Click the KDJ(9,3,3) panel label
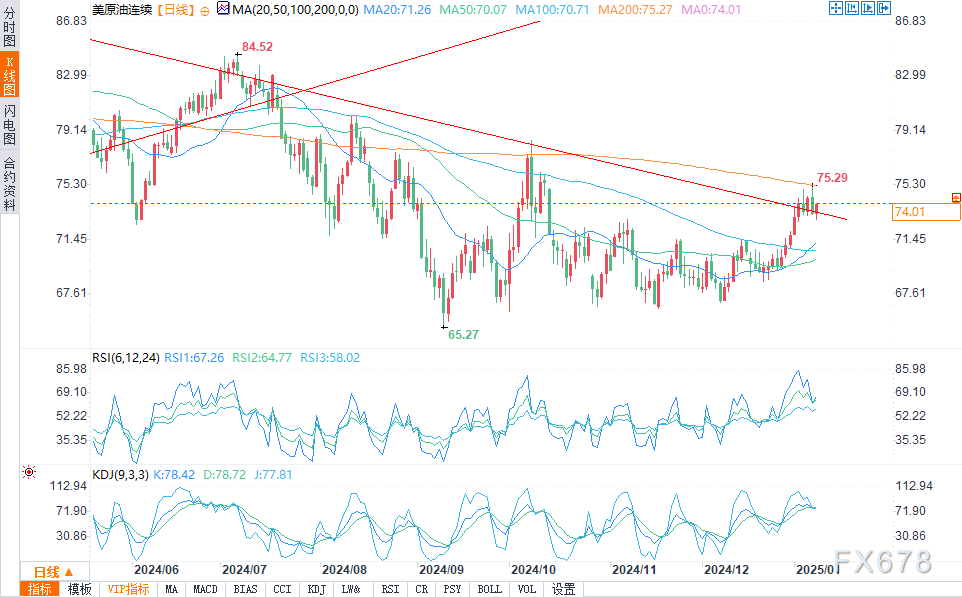 click(x=120, y=475)
